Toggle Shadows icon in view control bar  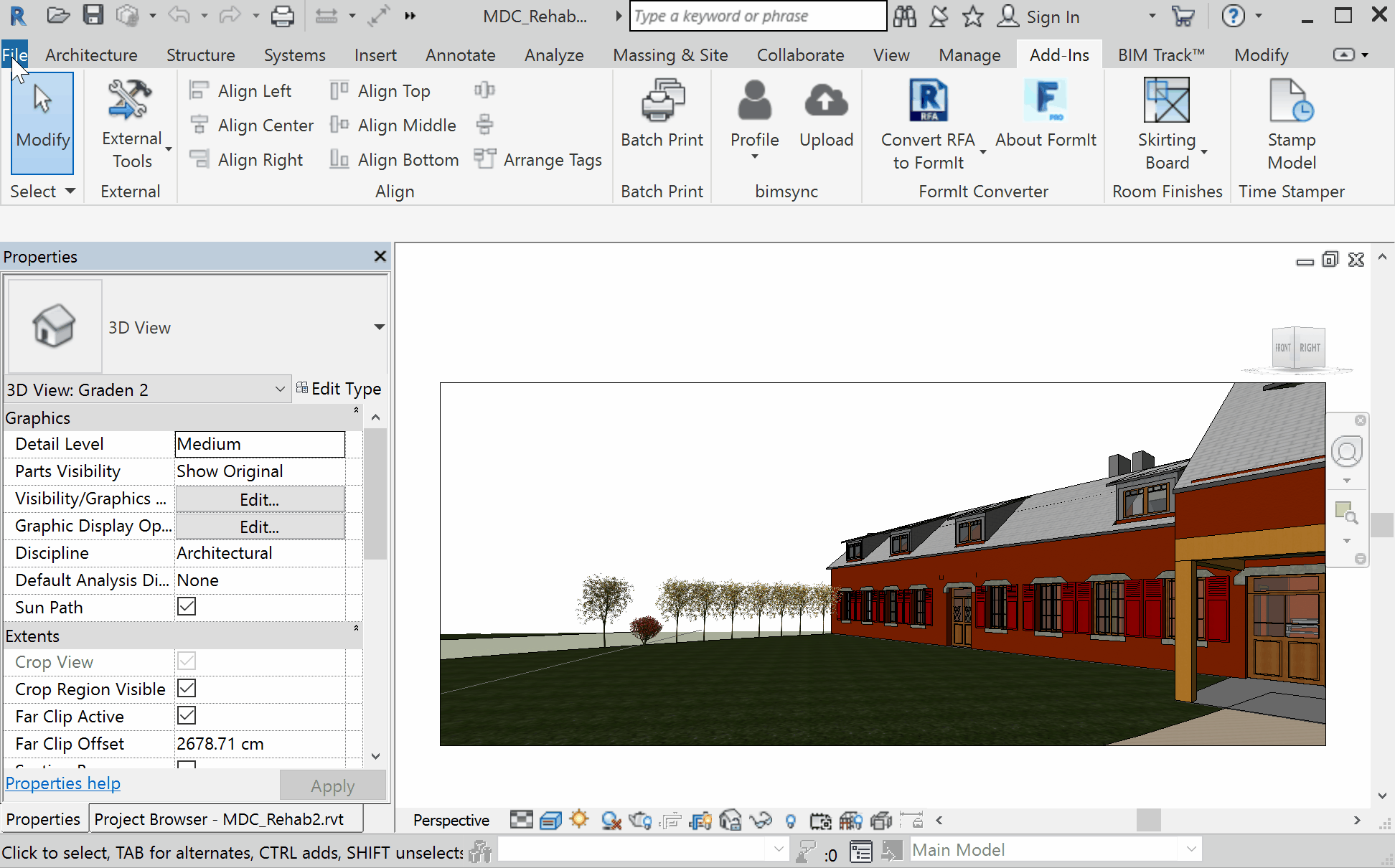(611, 820)
